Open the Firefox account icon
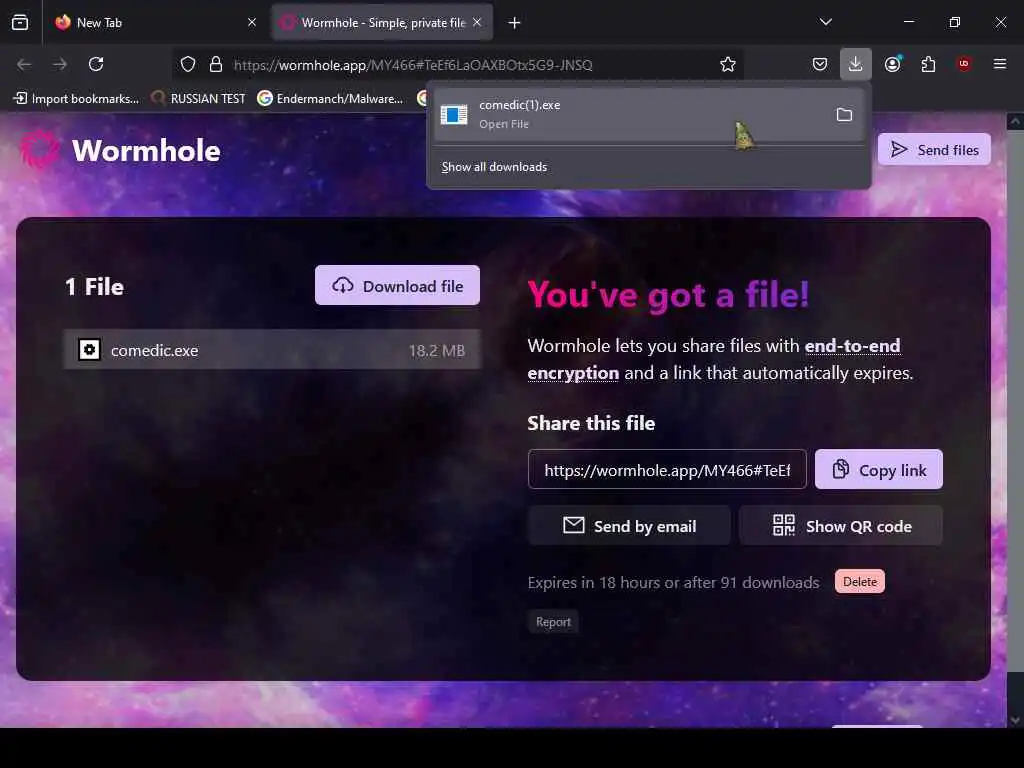 click(893, 64)
